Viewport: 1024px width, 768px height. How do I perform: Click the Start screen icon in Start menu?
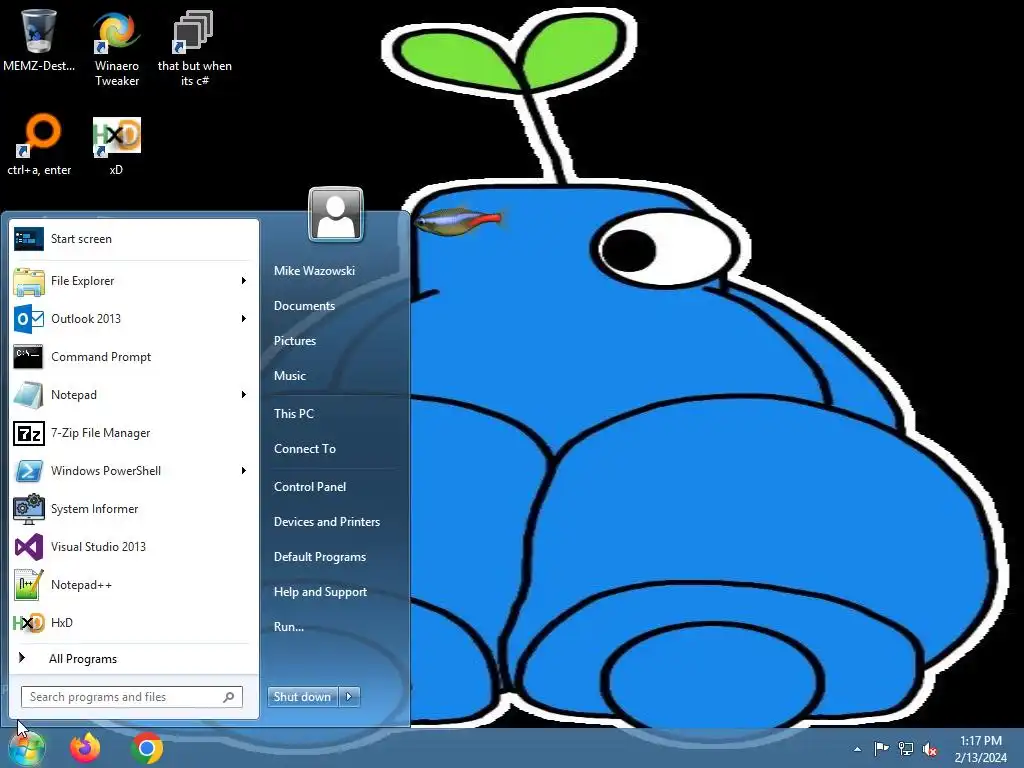click(x=29, y=239)
